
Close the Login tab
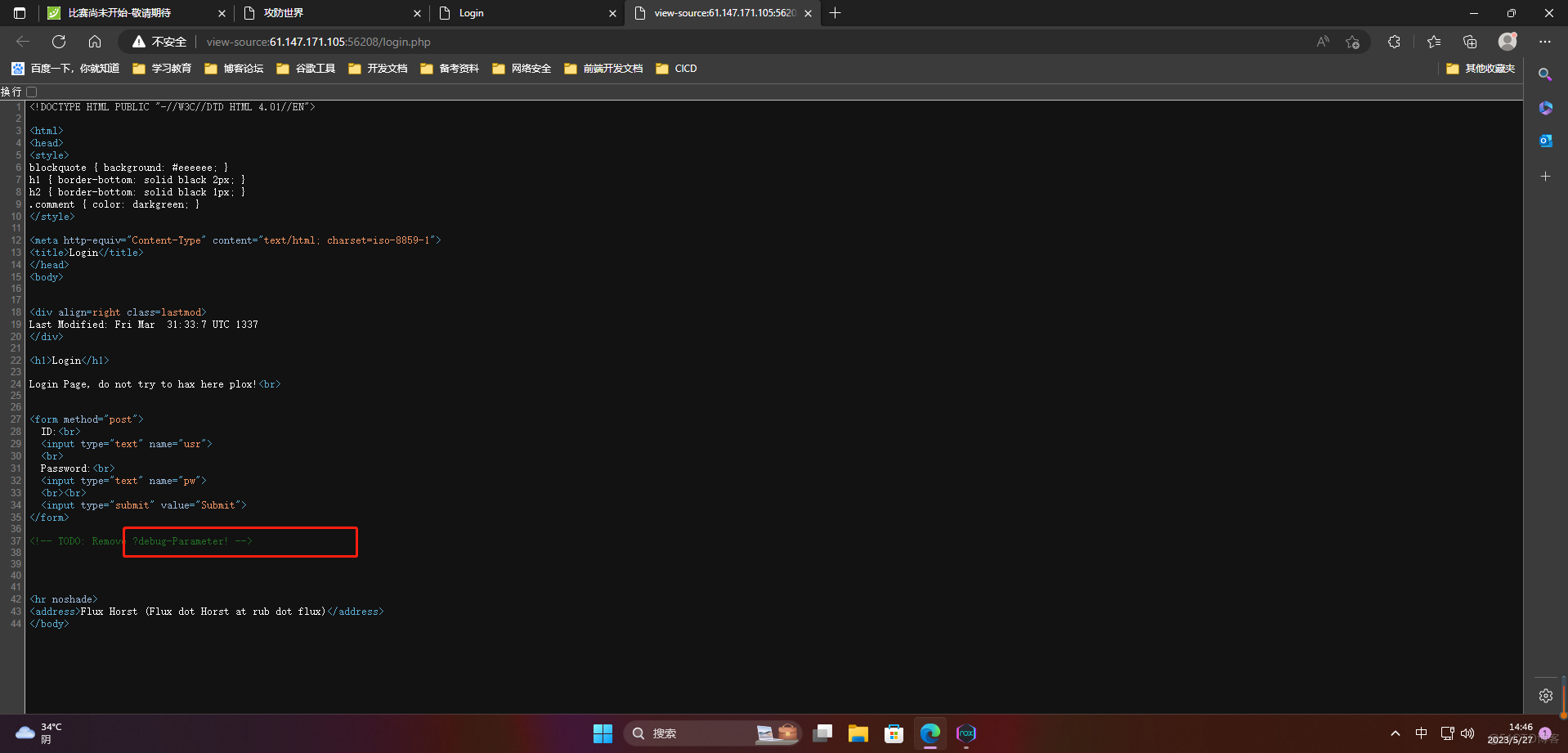(x=612, y=13)
